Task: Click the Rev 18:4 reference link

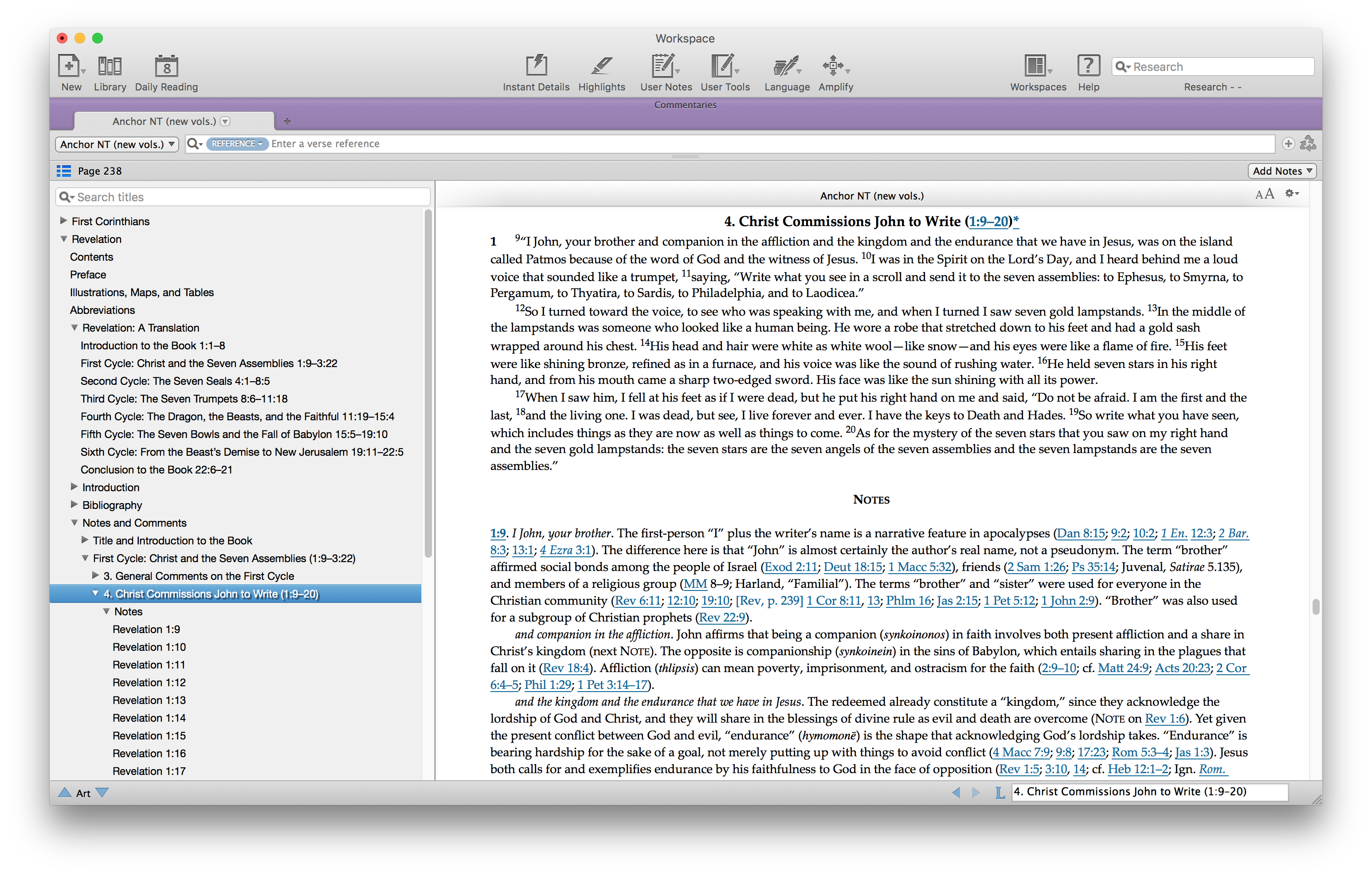Action: (566, 668)
